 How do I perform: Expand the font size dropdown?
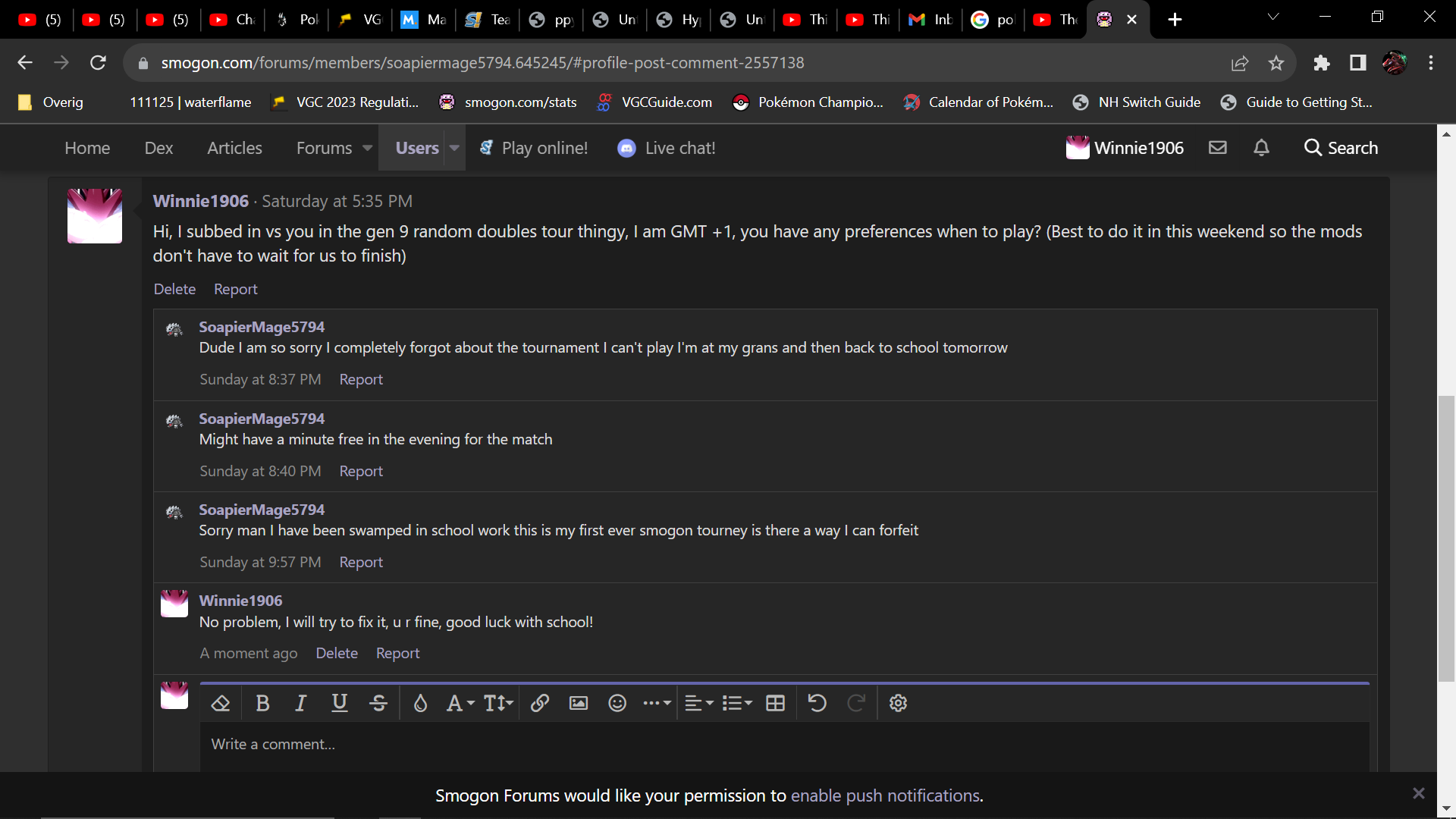click(498, 703)
